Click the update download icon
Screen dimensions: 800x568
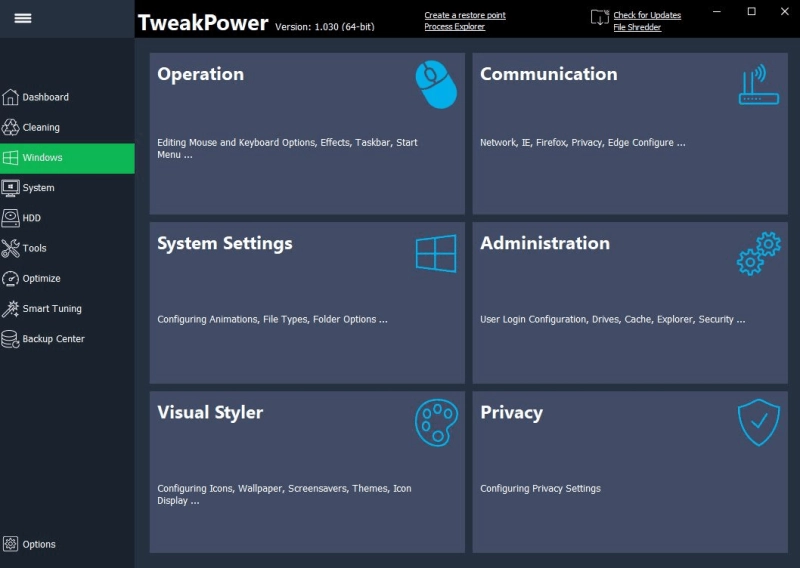600,17
